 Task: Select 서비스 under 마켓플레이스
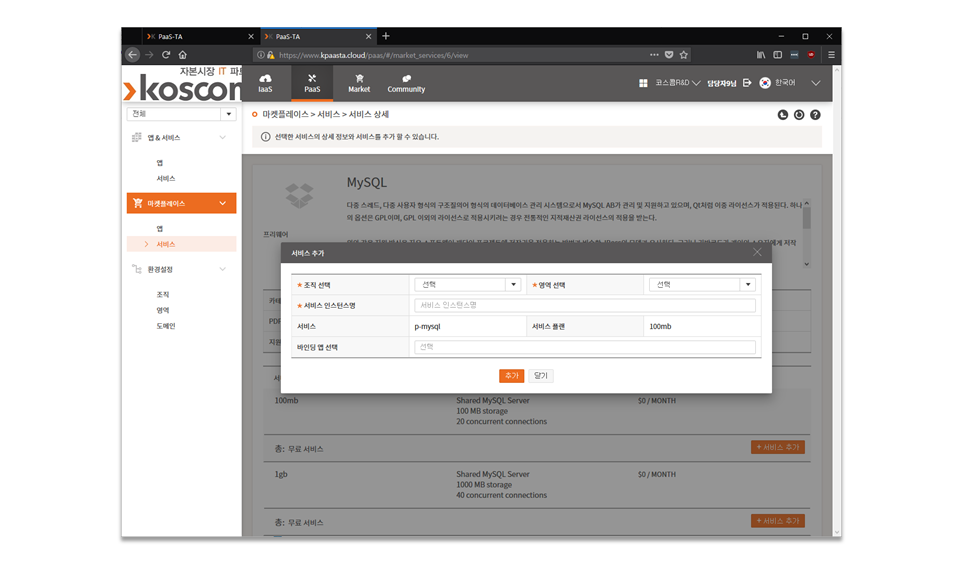(x=182, y=244)
